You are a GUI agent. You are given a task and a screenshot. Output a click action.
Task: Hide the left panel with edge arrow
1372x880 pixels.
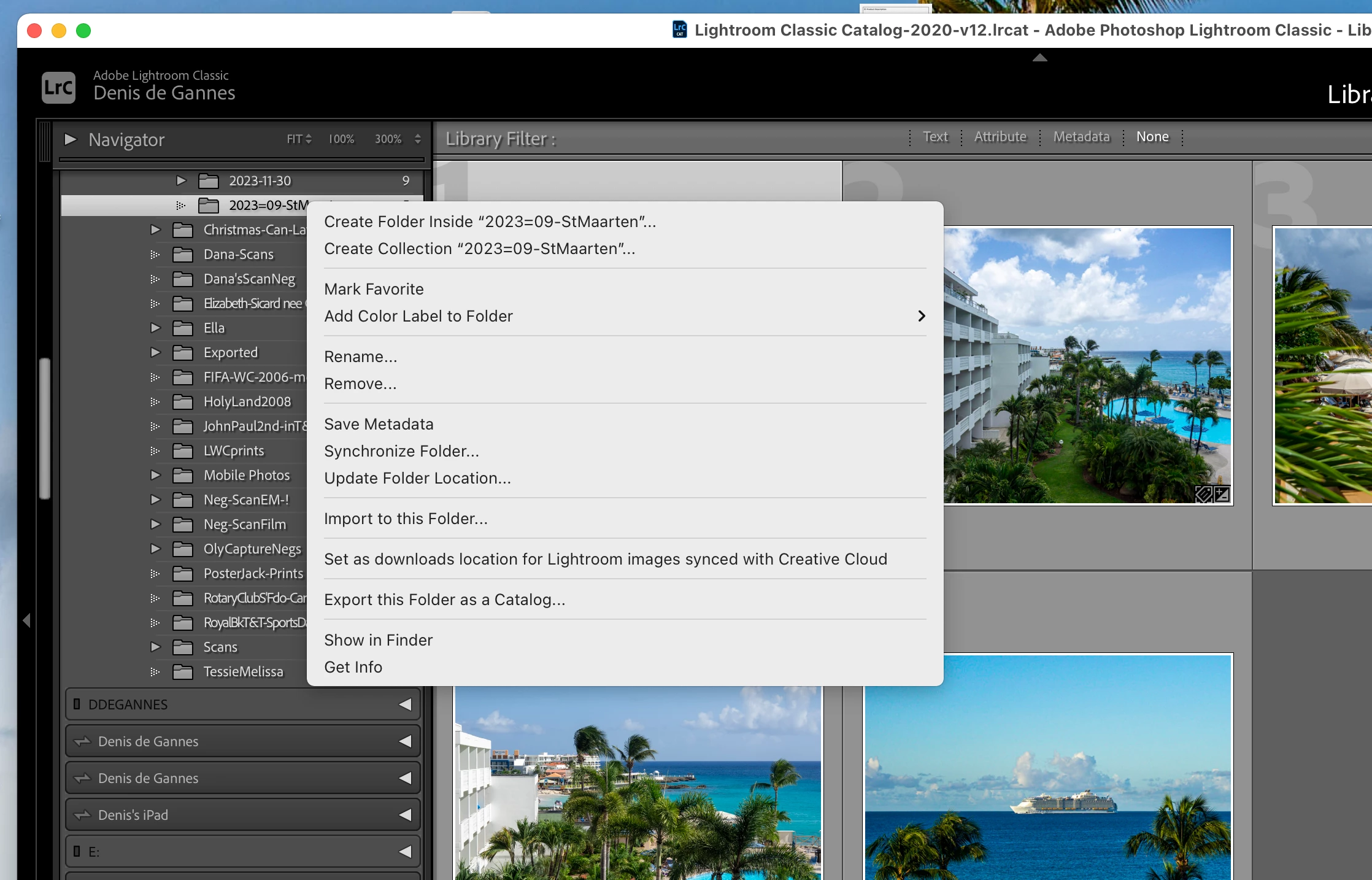coord(26,620)
